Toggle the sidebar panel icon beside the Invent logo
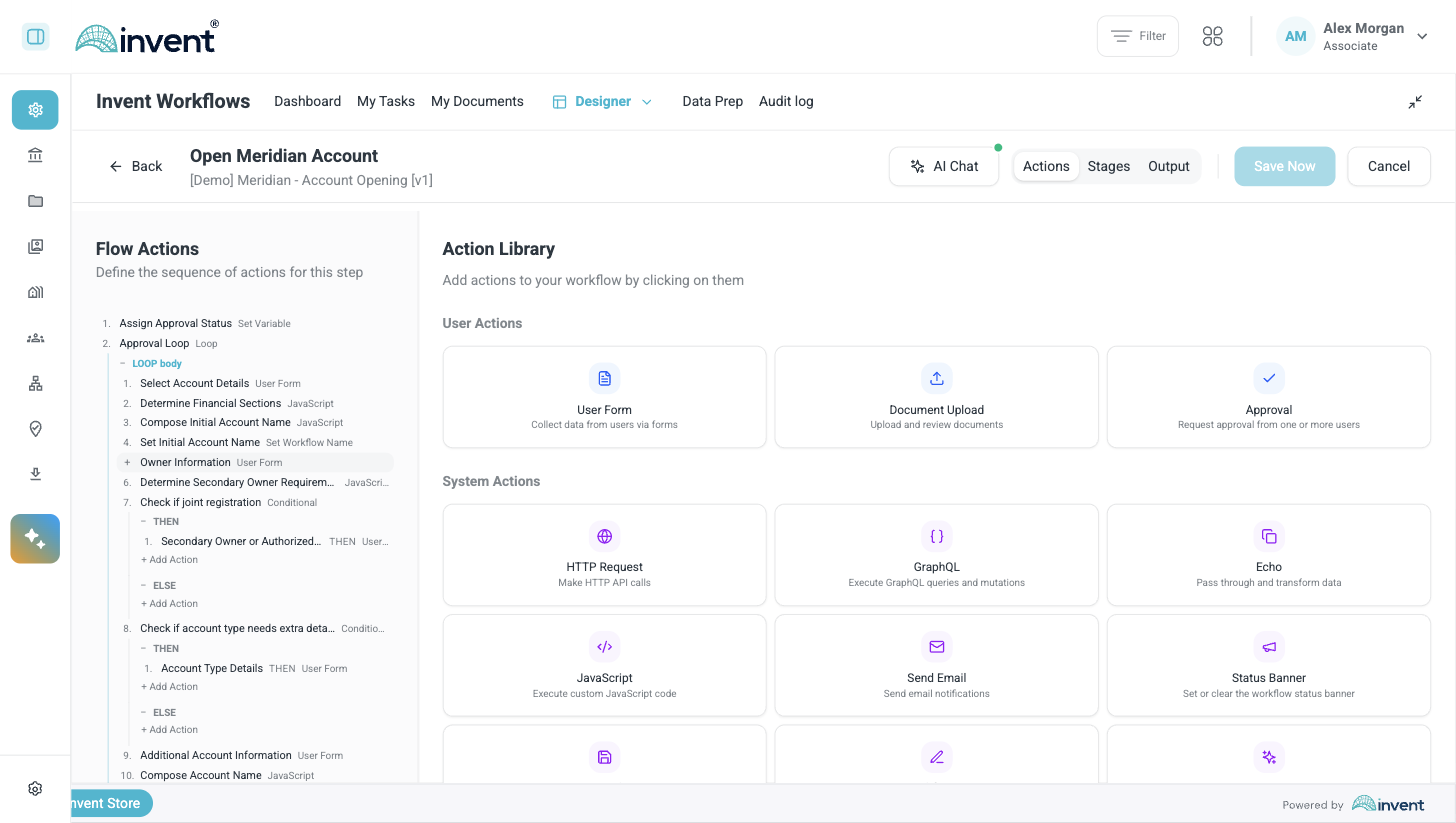This screenshot has width=1456, height=823. point(36,37)
